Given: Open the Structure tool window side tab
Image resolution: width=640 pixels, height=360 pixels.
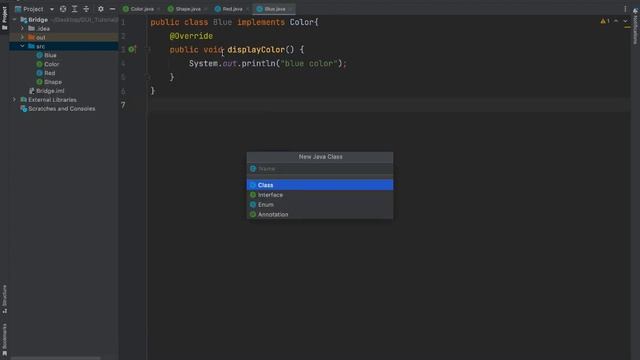Looking at the screenshot, I should click(4, 299).
